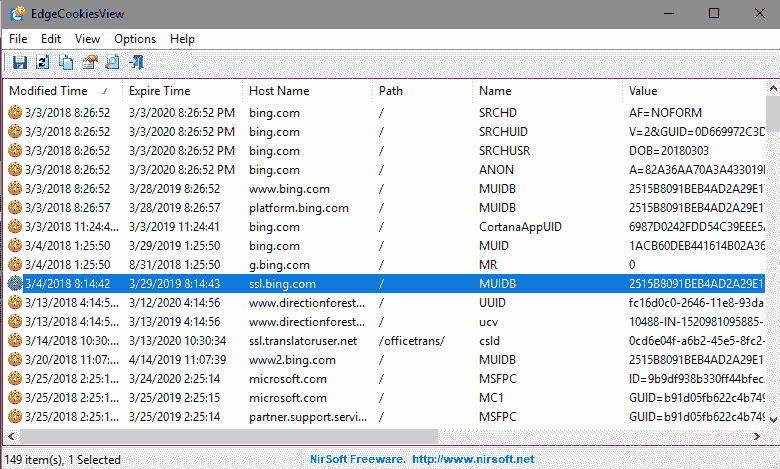The width and height of the screenshot is (780, 469).
Task: Click the Find toolbar icon
Action: (x=112, y=62)
